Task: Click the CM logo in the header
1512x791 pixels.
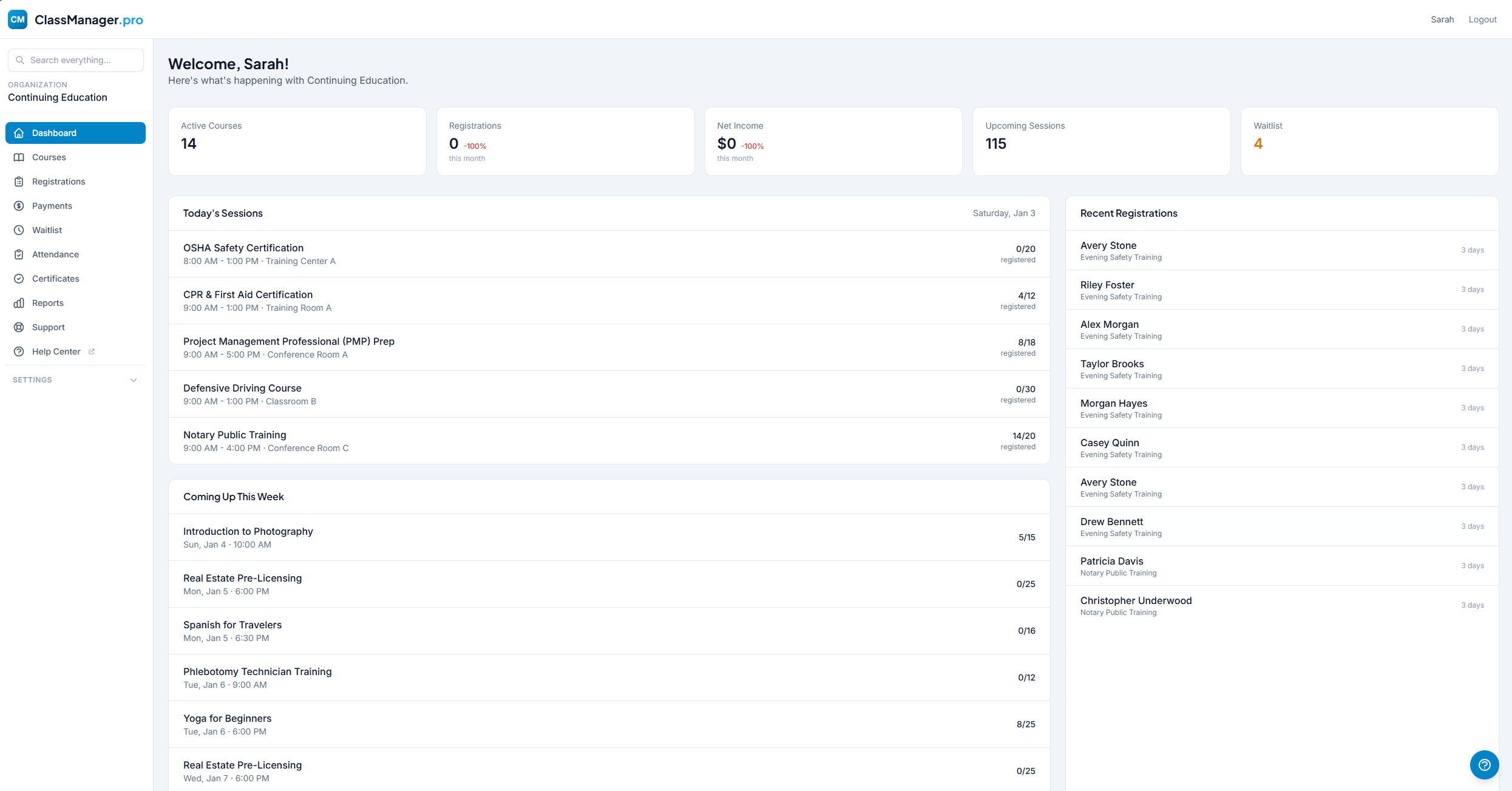Action: (17, 19)
